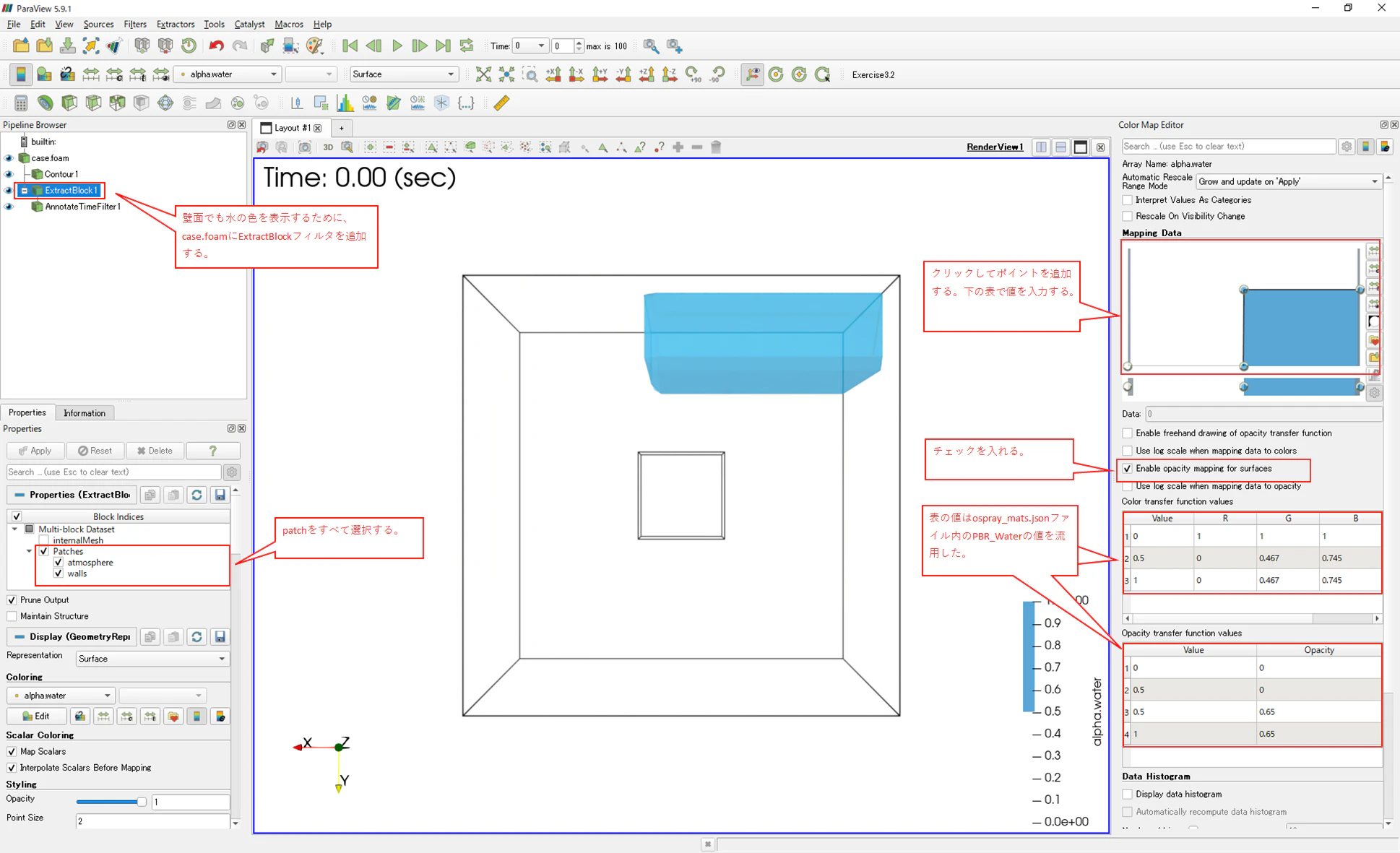
Task: Click reload properties icon in Properties header
Action: coord(196,495)
